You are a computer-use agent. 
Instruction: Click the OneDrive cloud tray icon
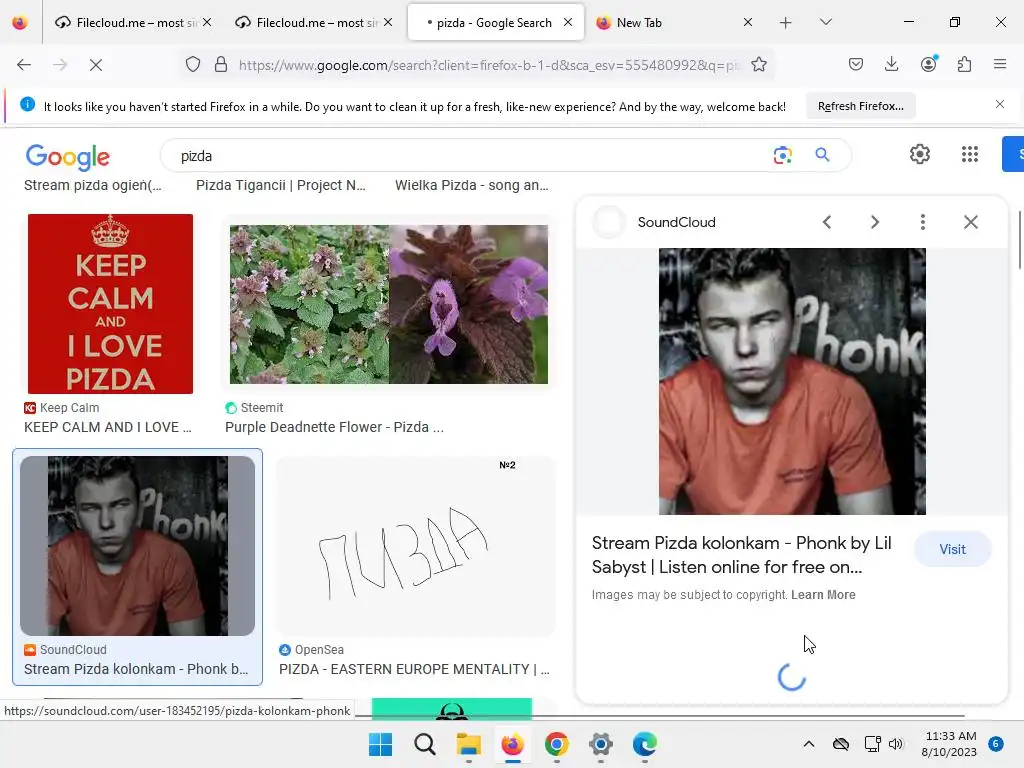point(841,744)
